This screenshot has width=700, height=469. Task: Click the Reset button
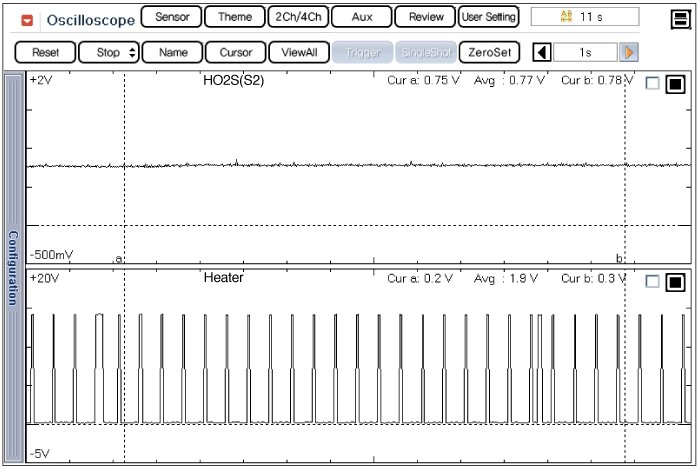click(x=46, y=53)
